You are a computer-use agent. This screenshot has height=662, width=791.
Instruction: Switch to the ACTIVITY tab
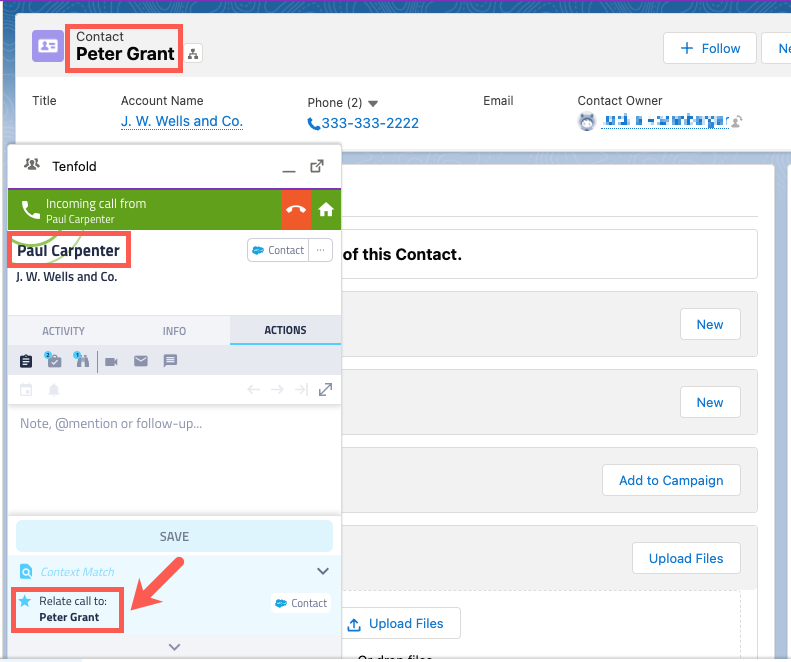[x=63, y=331]
